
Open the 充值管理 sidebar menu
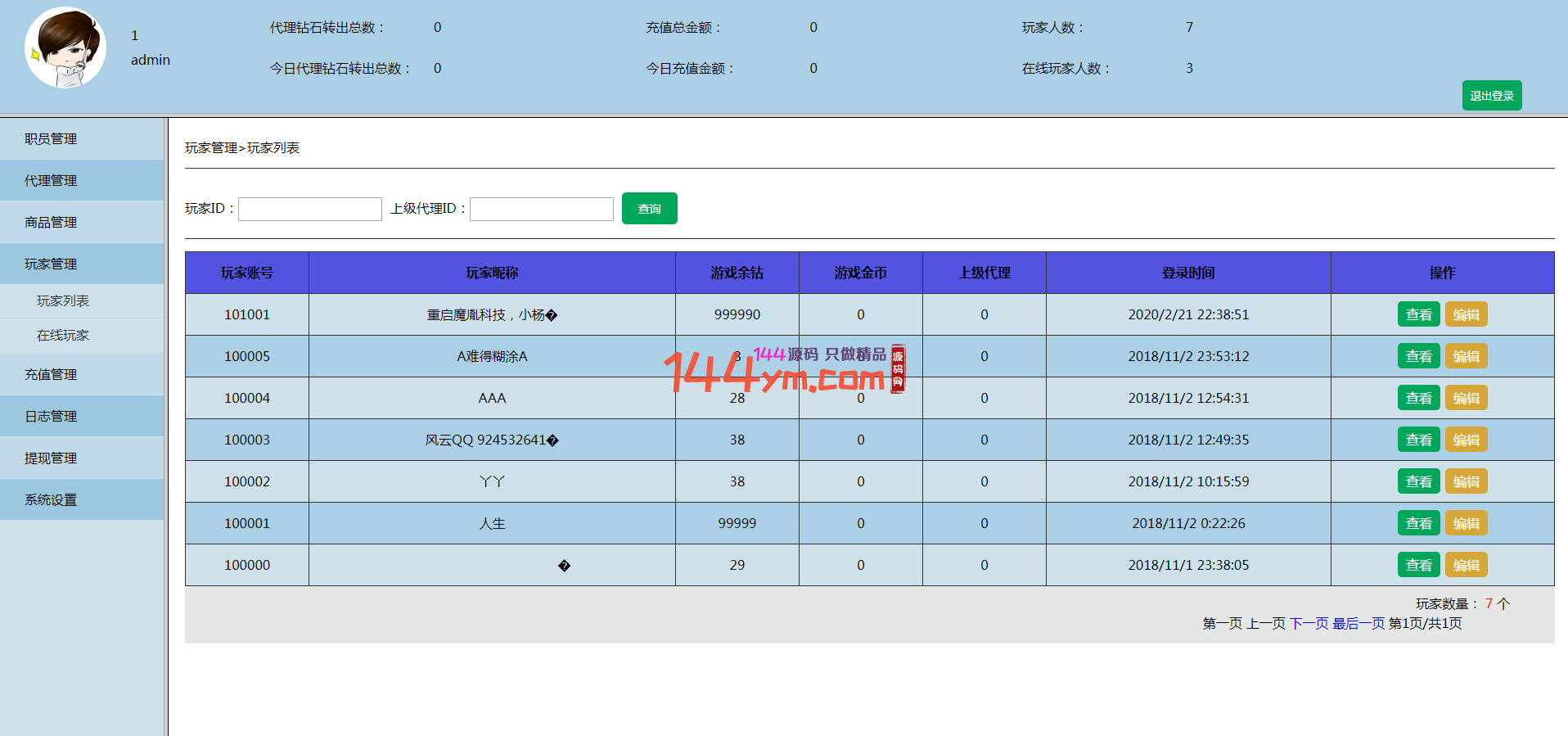51,375
